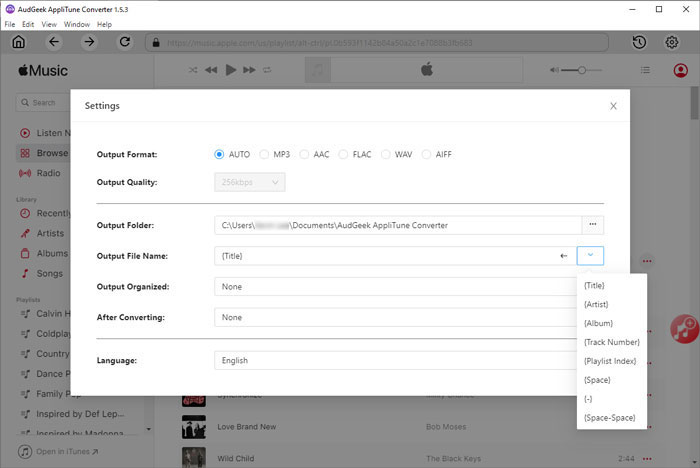Skip to previous track
This screenshot has height=468, width=700.
coord(211,70)
